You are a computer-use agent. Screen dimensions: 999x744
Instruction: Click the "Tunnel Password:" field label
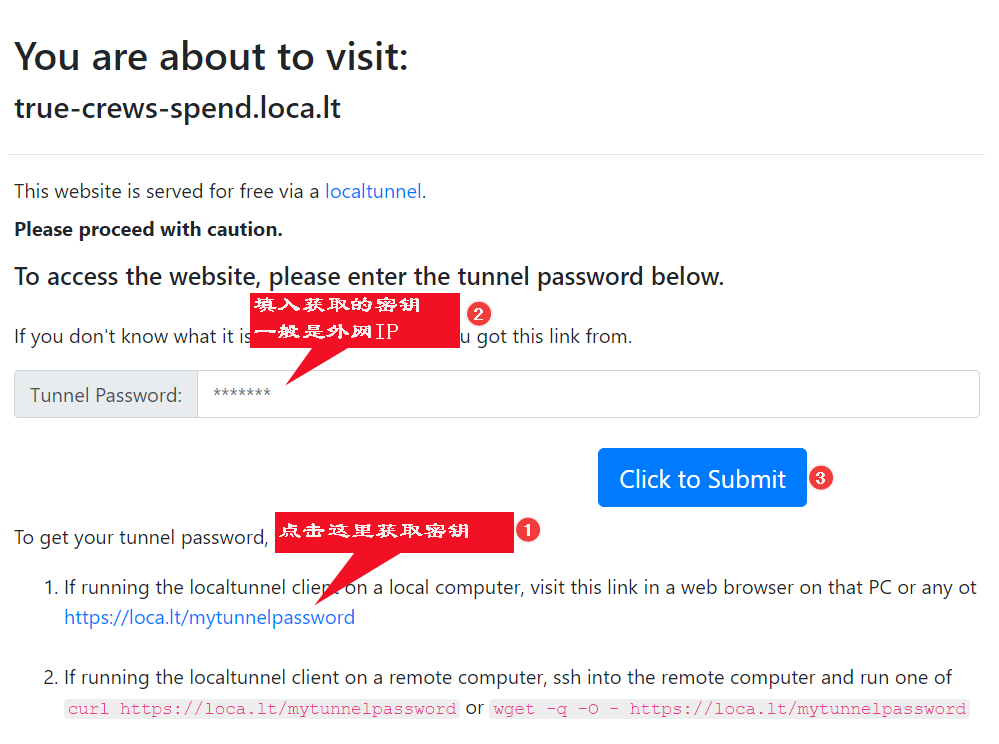(x=106, y=395)
